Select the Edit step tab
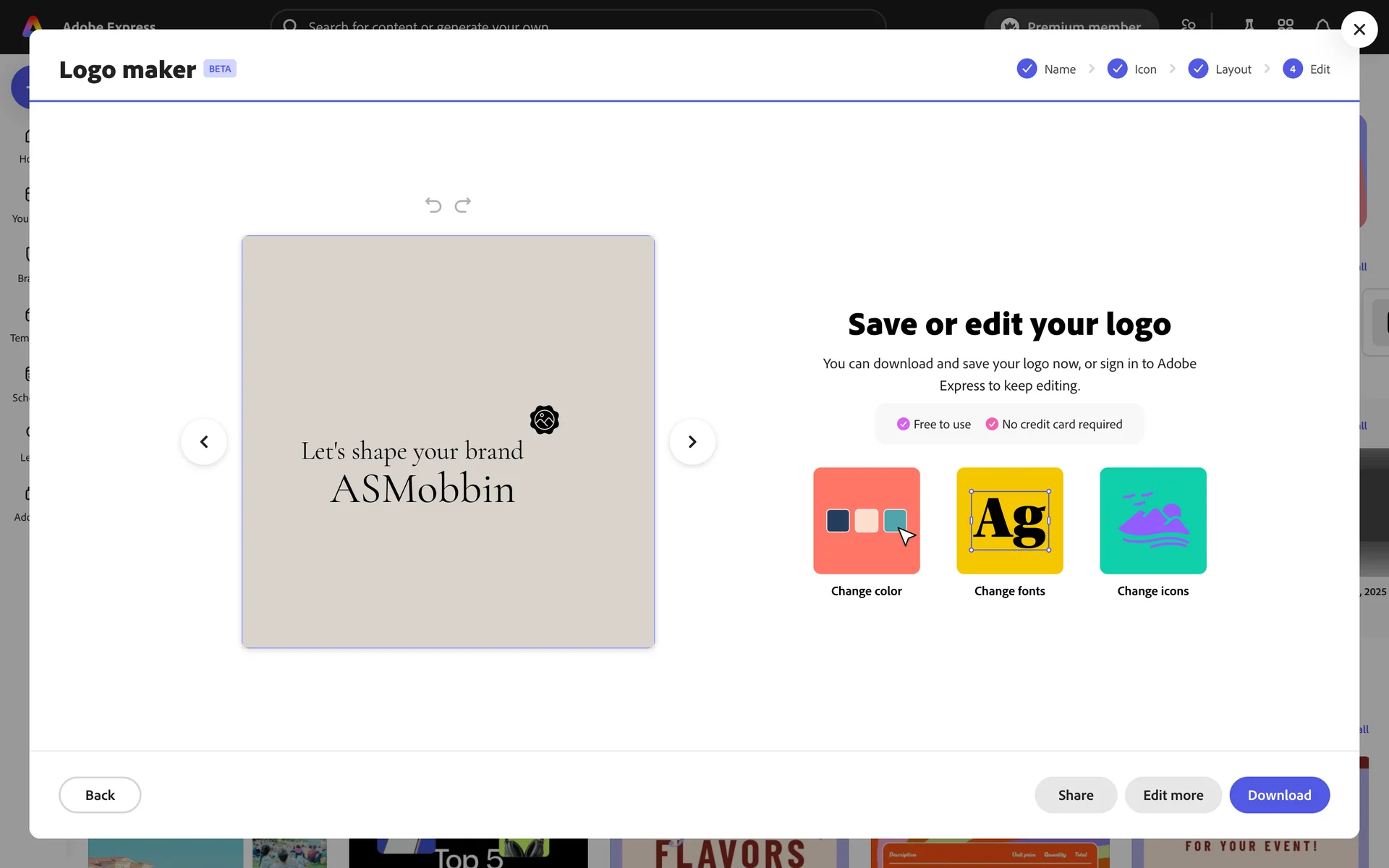 coord(1320,69)
